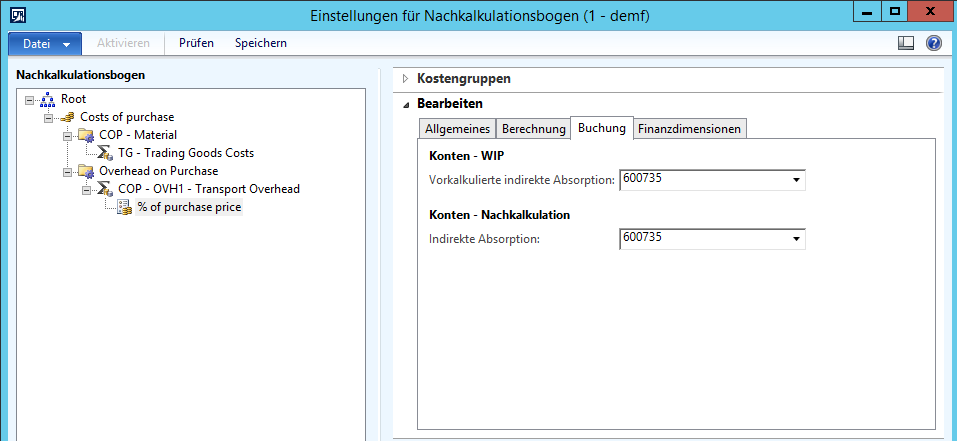Open help via the question mark icon

tap(934, 43)
